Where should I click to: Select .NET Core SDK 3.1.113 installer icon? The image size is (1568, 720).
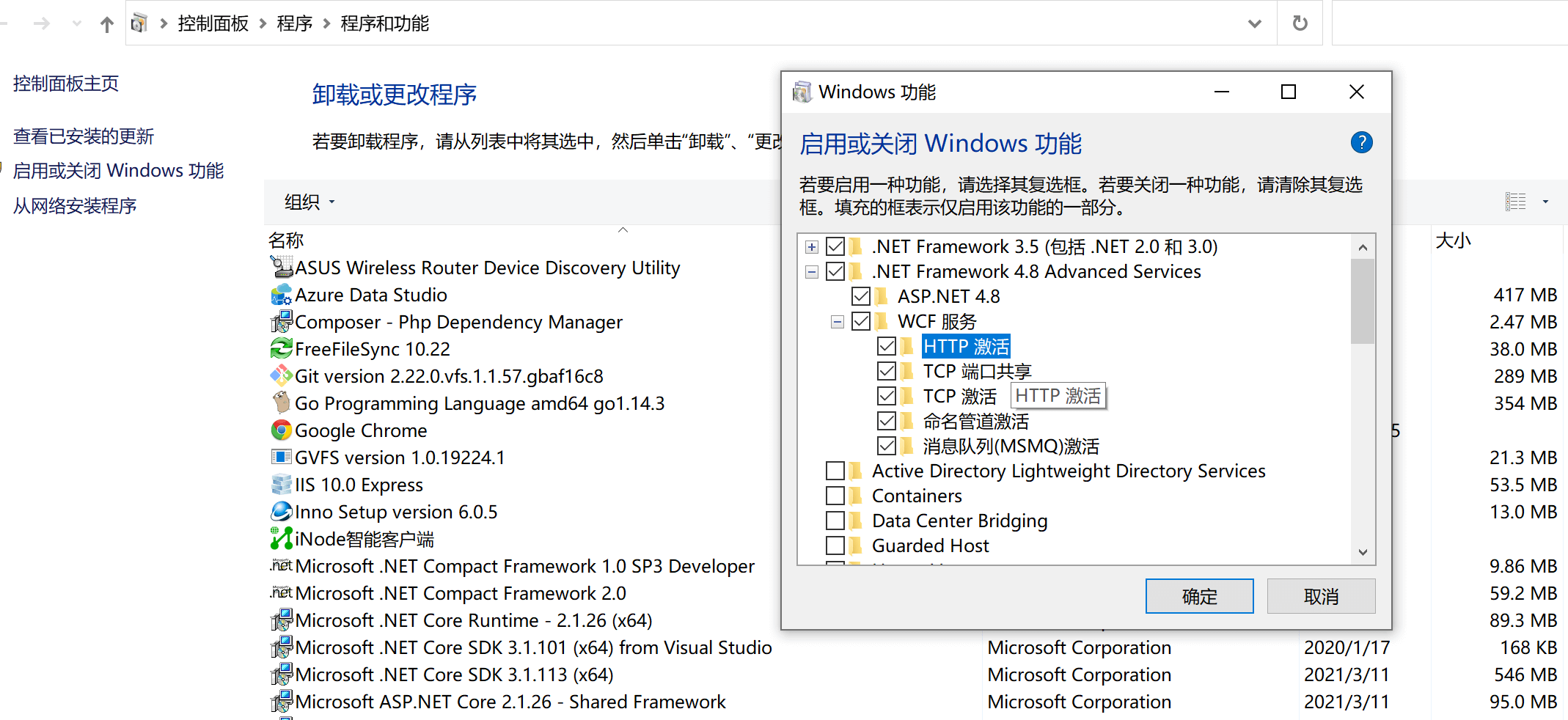point(282,675)
